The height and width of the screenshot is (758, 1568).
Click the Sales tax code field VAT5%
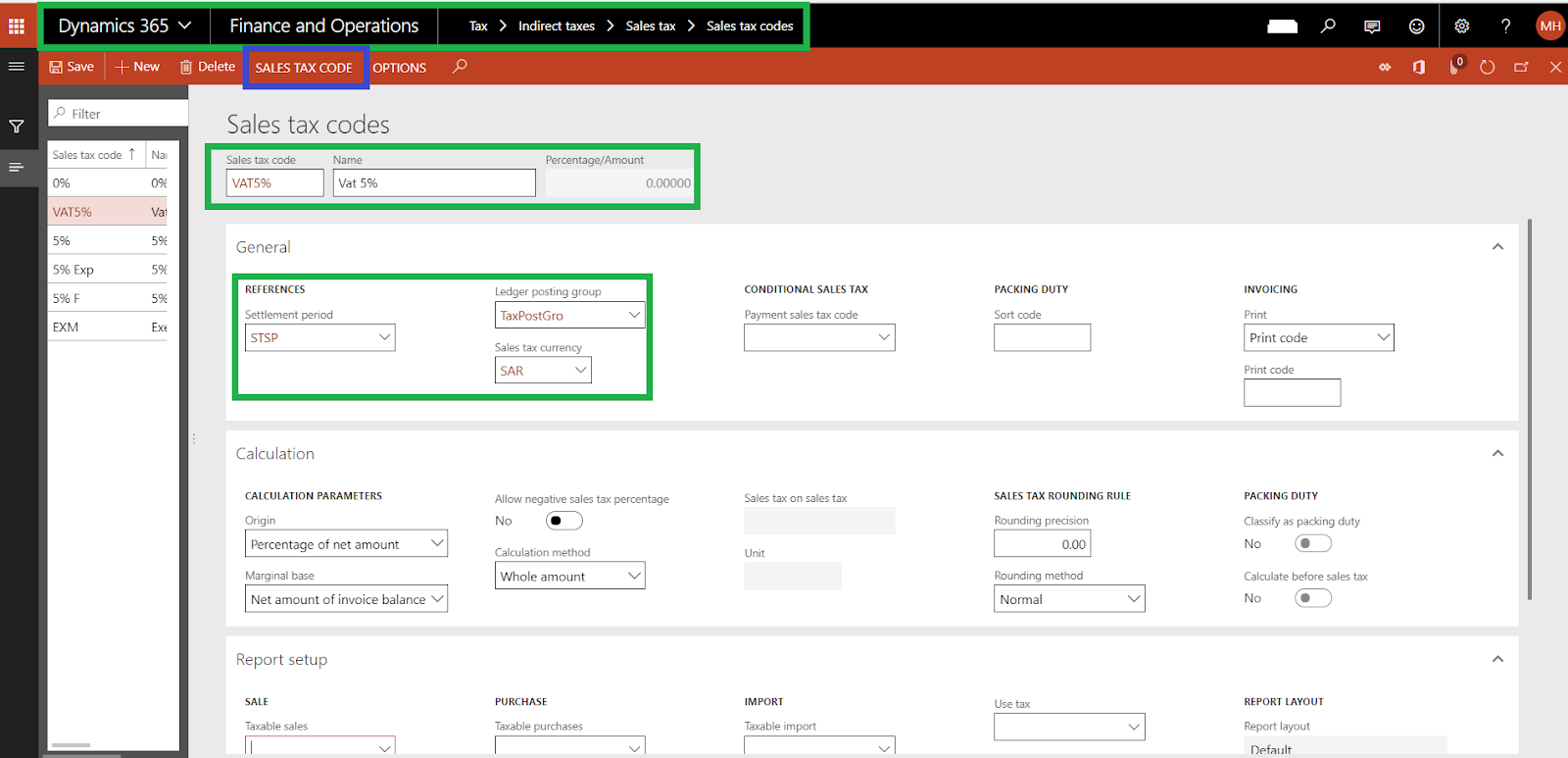pyautogui.click(x=274, y=182)
